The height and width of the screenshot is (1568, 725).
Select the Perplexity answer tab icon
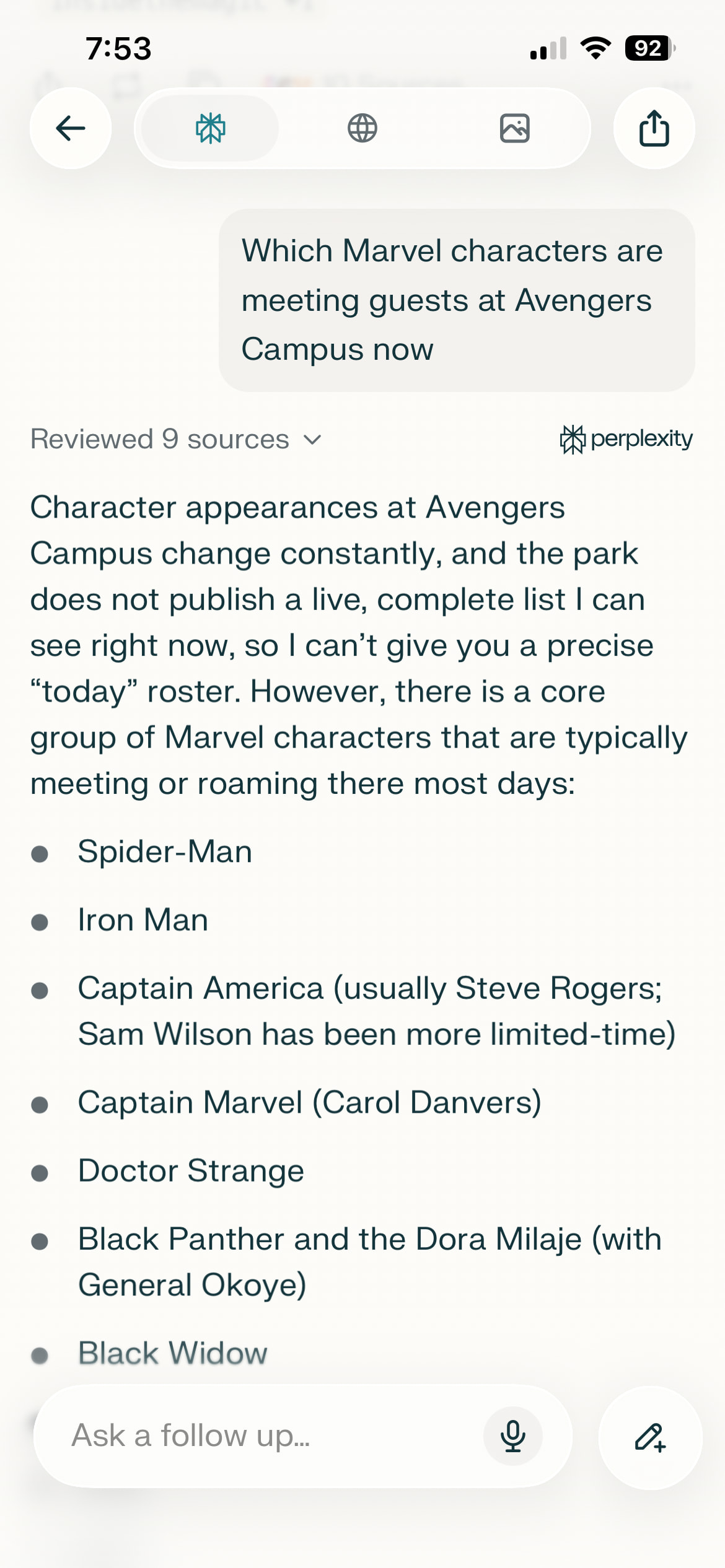(x=210, y=129)
